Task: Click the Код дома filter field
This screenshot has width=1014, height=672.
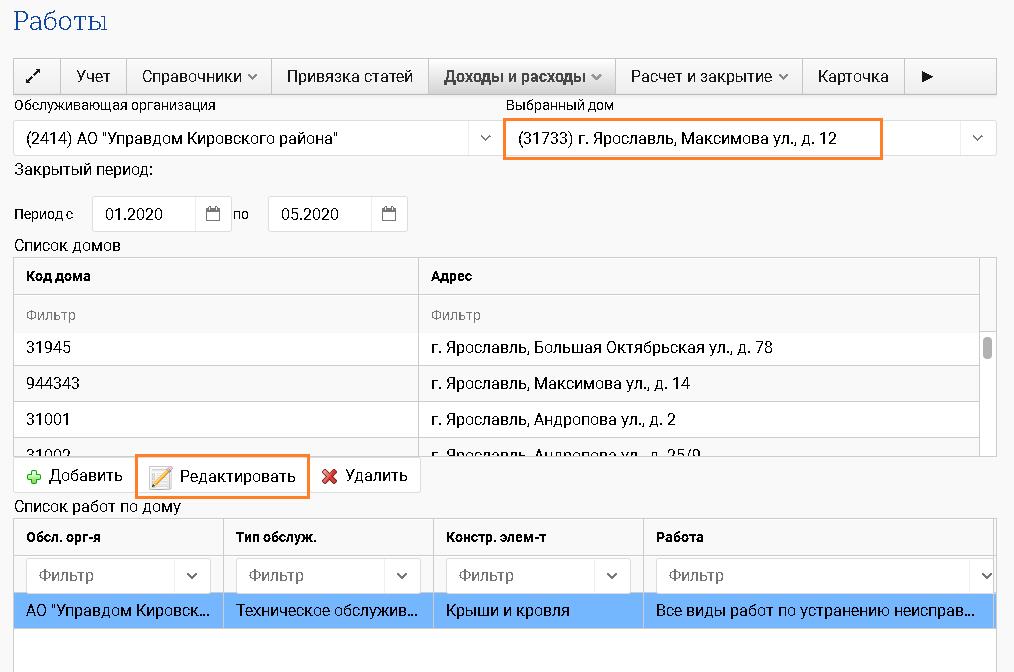Action: pos(215,315)
